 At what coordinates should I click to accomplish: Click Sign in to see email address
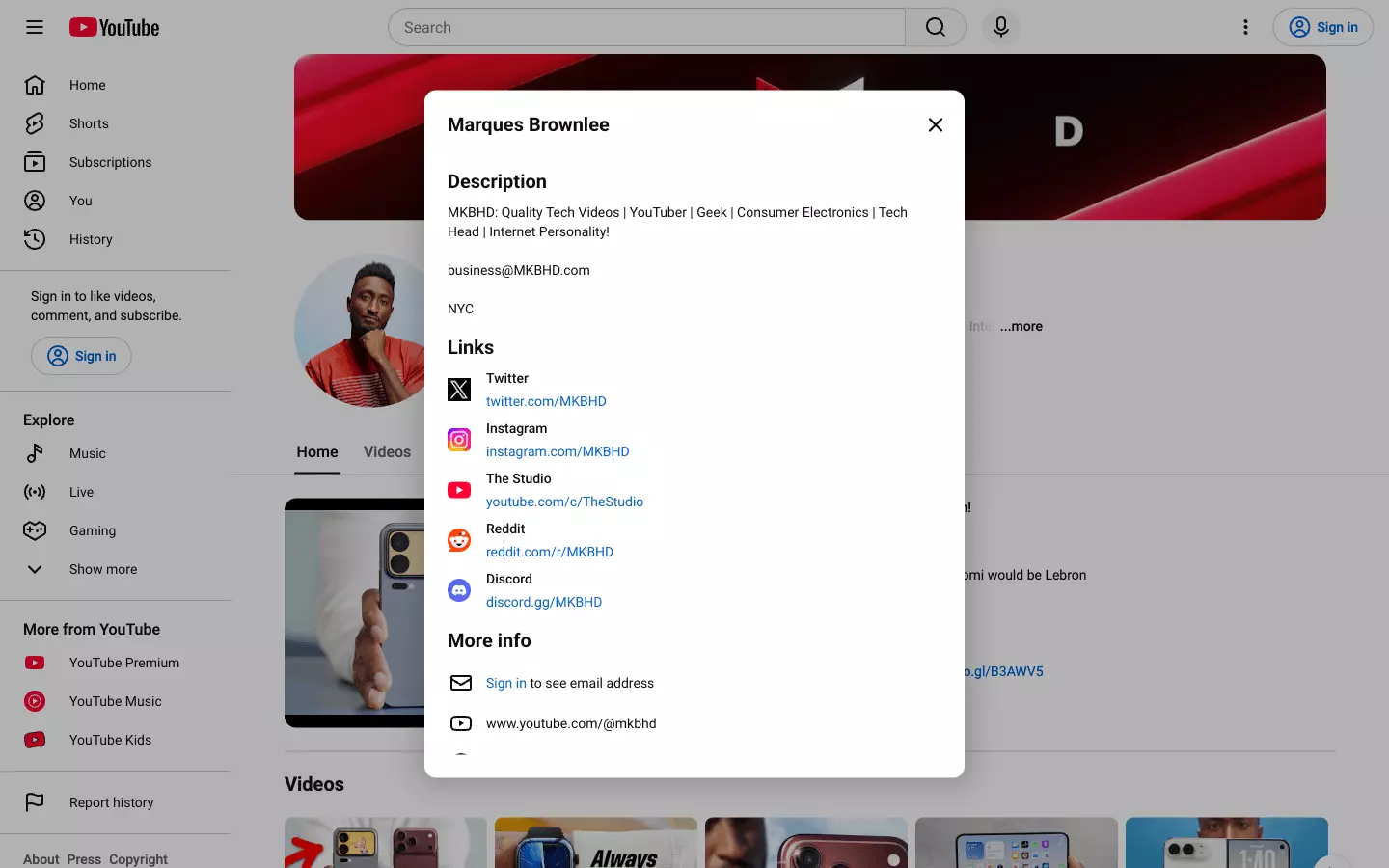click(x=506, y=683)
